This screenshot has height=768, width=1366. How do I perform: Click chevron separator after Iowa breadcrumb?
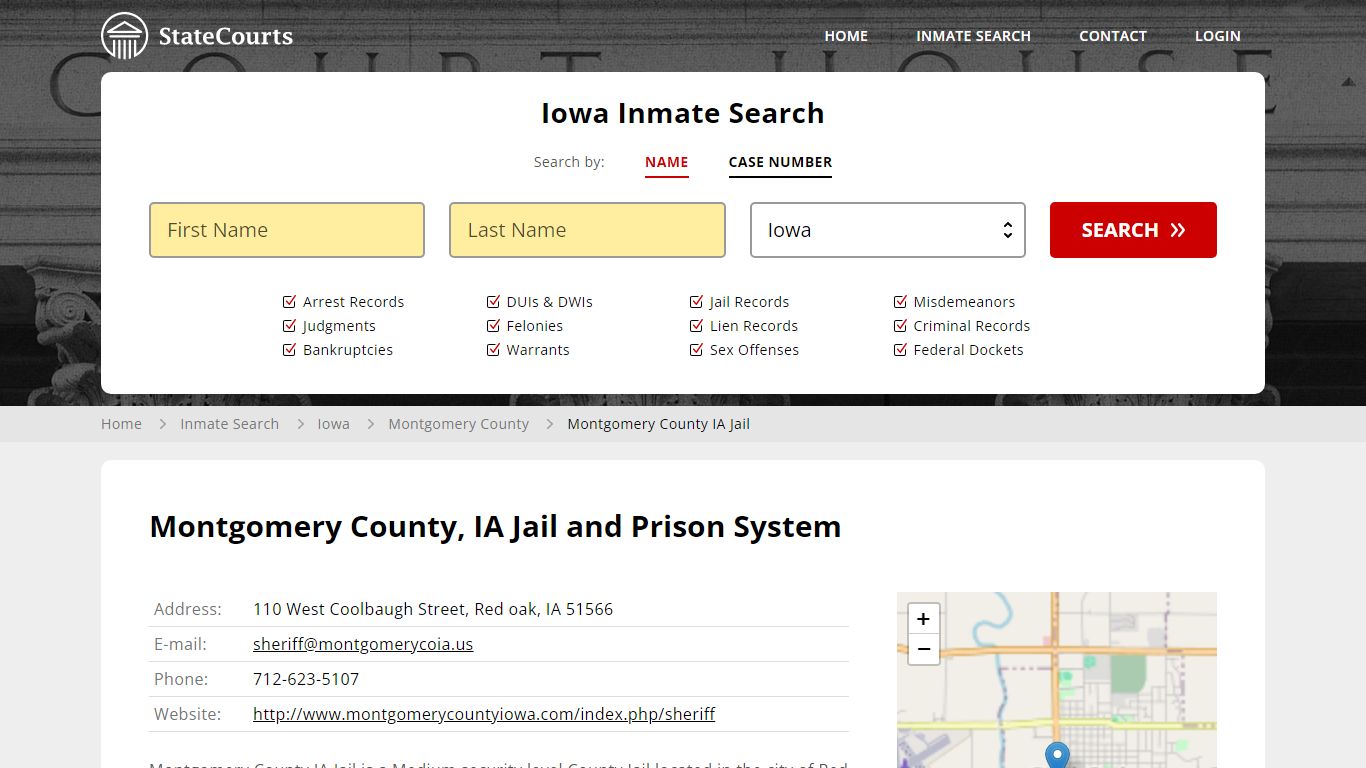pos(370,424)
